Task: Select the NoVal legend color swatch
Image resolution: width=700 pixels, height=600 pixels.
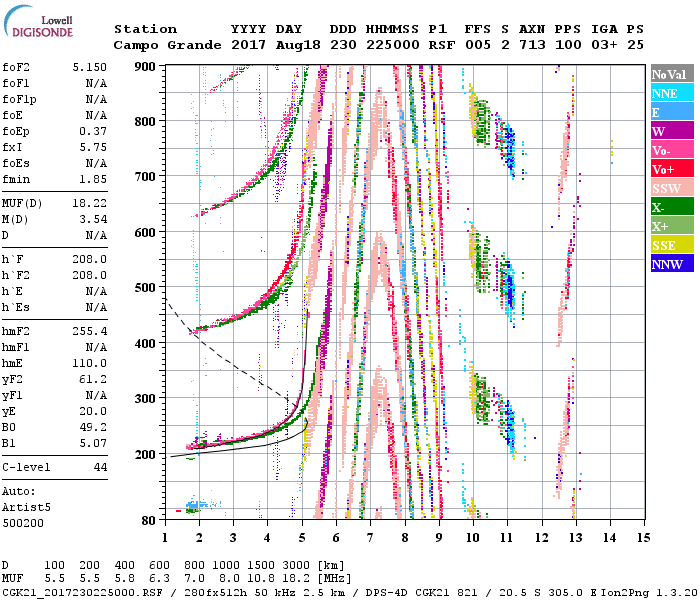Action: point(672,74)
